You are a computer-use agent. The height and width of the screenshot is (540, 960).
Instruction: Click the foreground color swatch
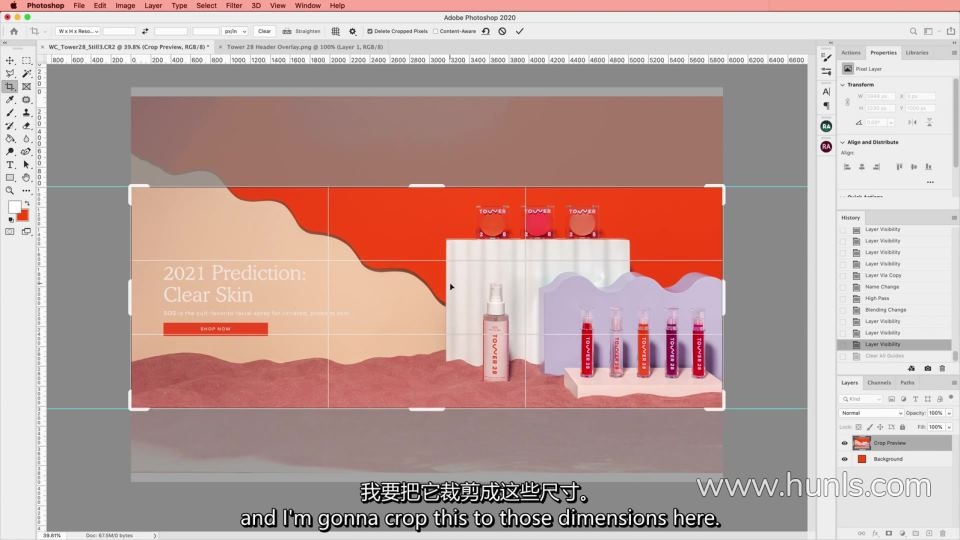click(14, 207)
